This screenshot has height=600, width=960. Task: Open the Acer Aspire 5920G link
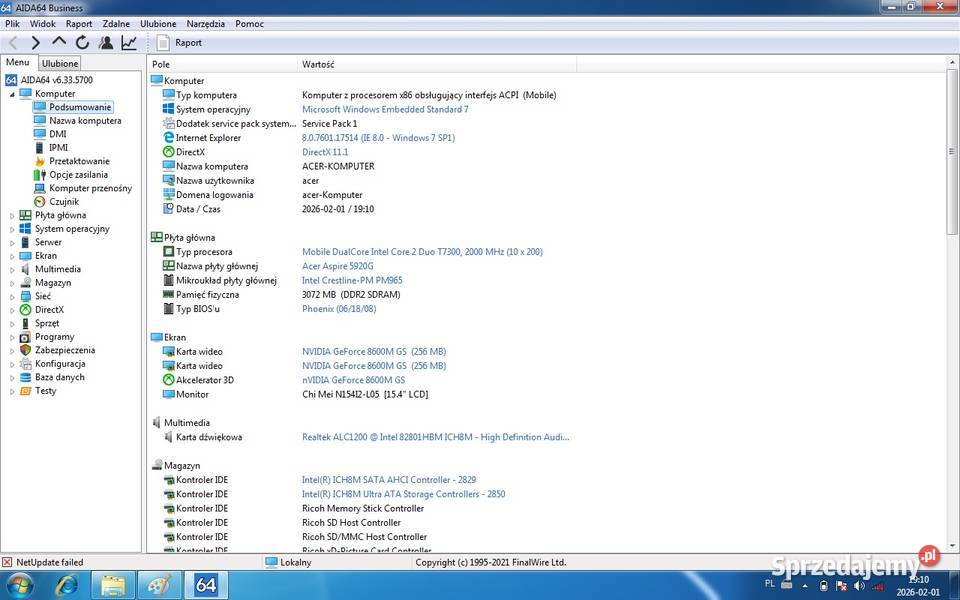[337, 266]
